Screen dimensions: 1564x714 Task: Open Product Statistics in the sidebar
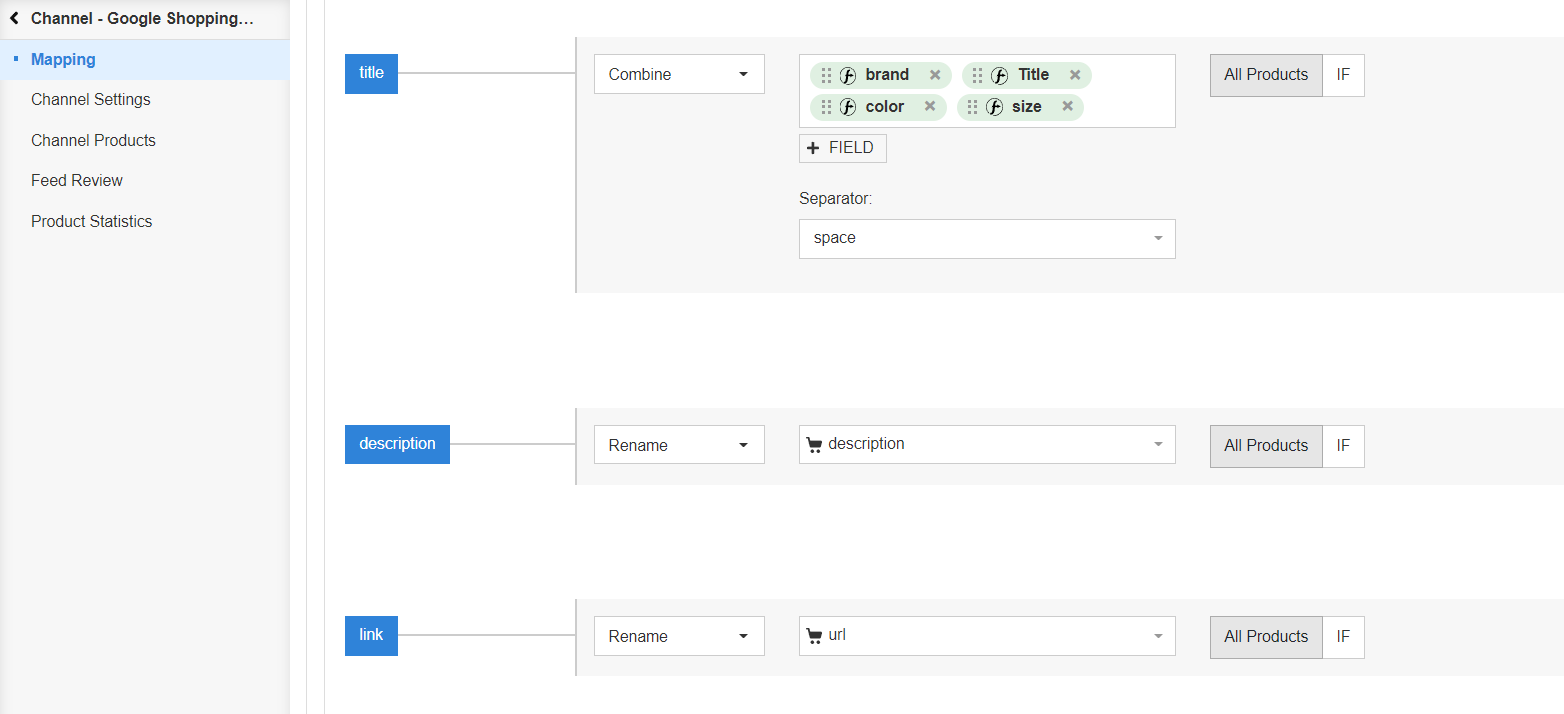pyautogui.click(x=91, y=222)
